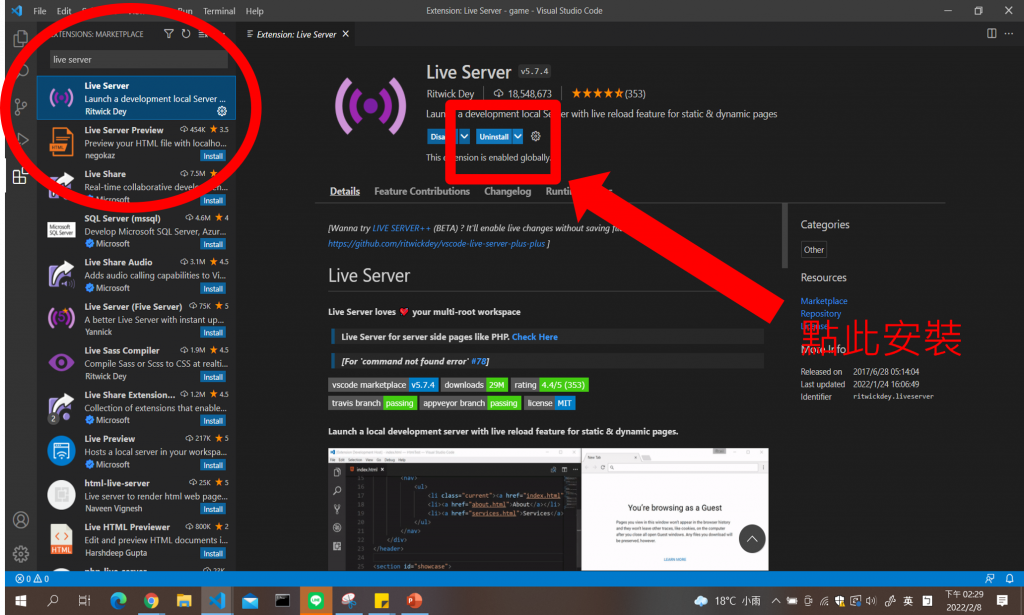The height and width of the screenshot is (615, 1024).
Task: Open Windows taskbar search
Action: point(53,601)
